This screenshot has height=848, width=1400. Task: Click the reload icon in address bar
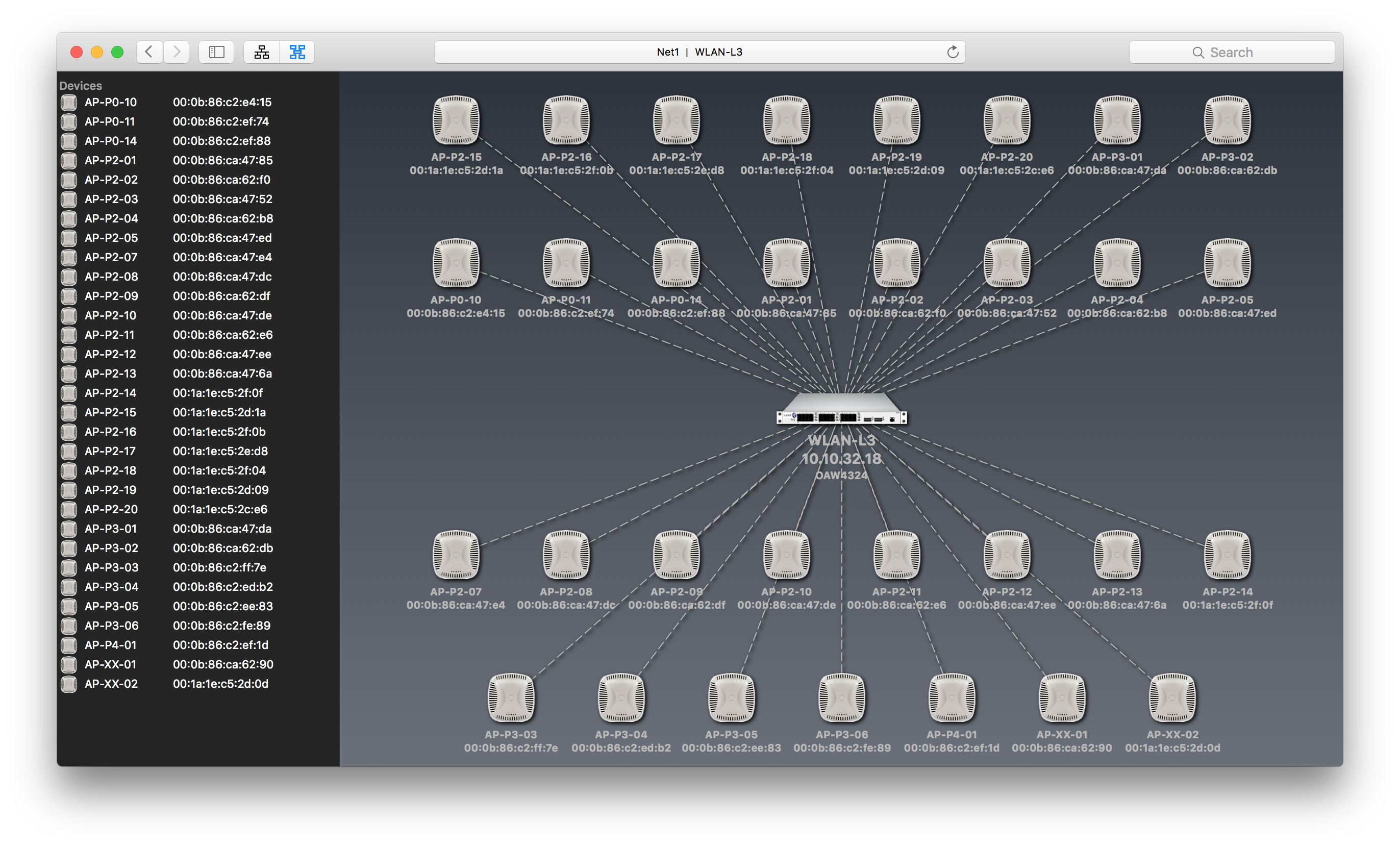[x=953, y=52]
